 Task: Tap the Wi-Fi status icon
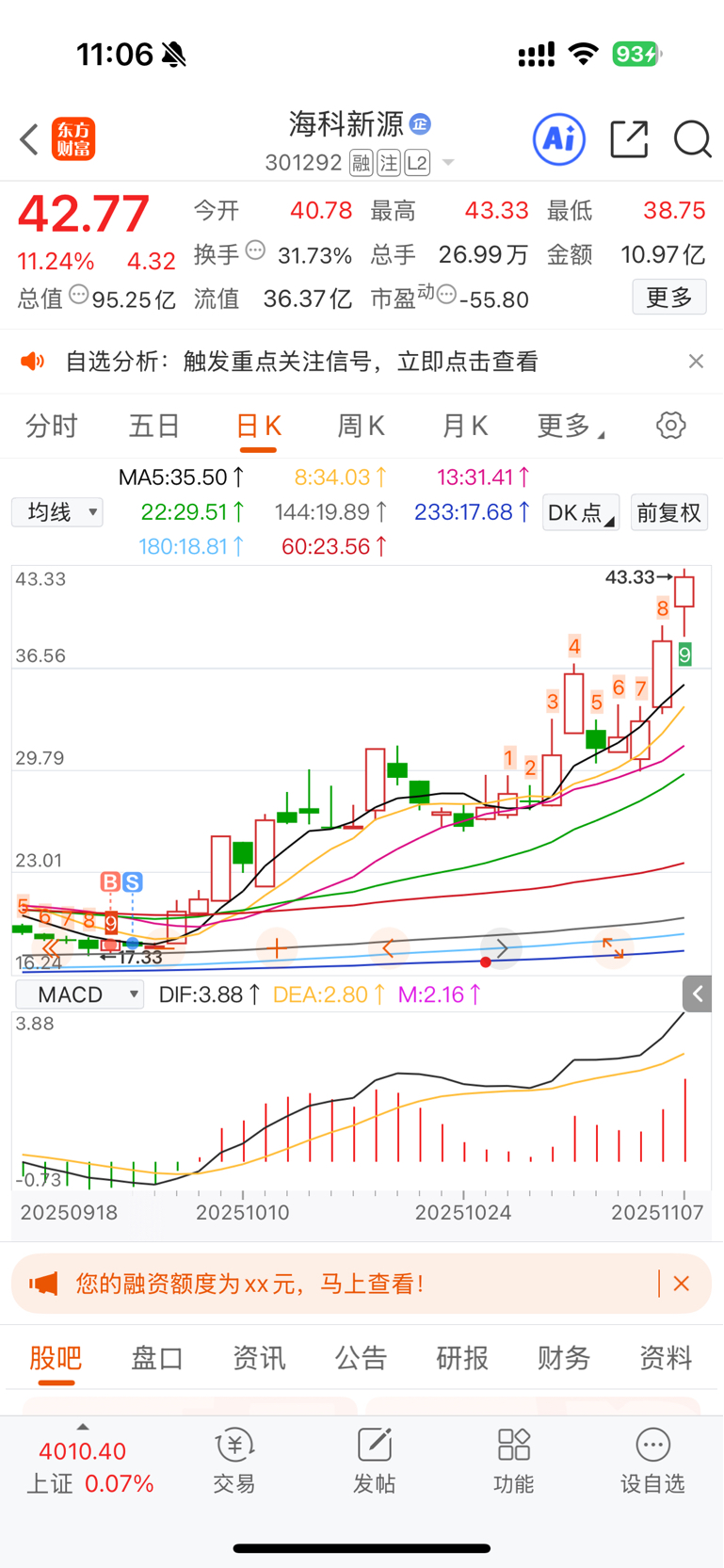pyautogui.click(x=584, y=55)
